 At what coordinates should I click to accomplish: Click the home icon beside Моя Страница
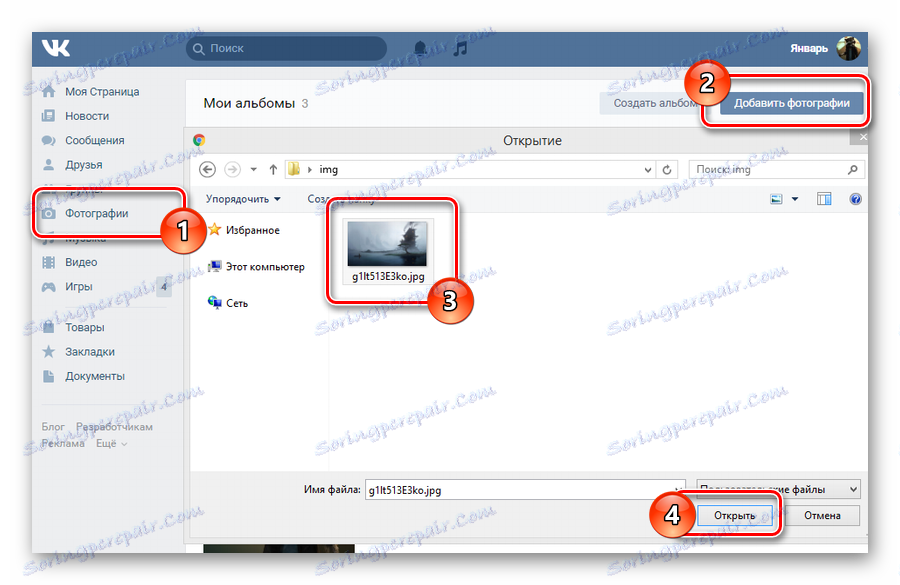coord(49,91)
